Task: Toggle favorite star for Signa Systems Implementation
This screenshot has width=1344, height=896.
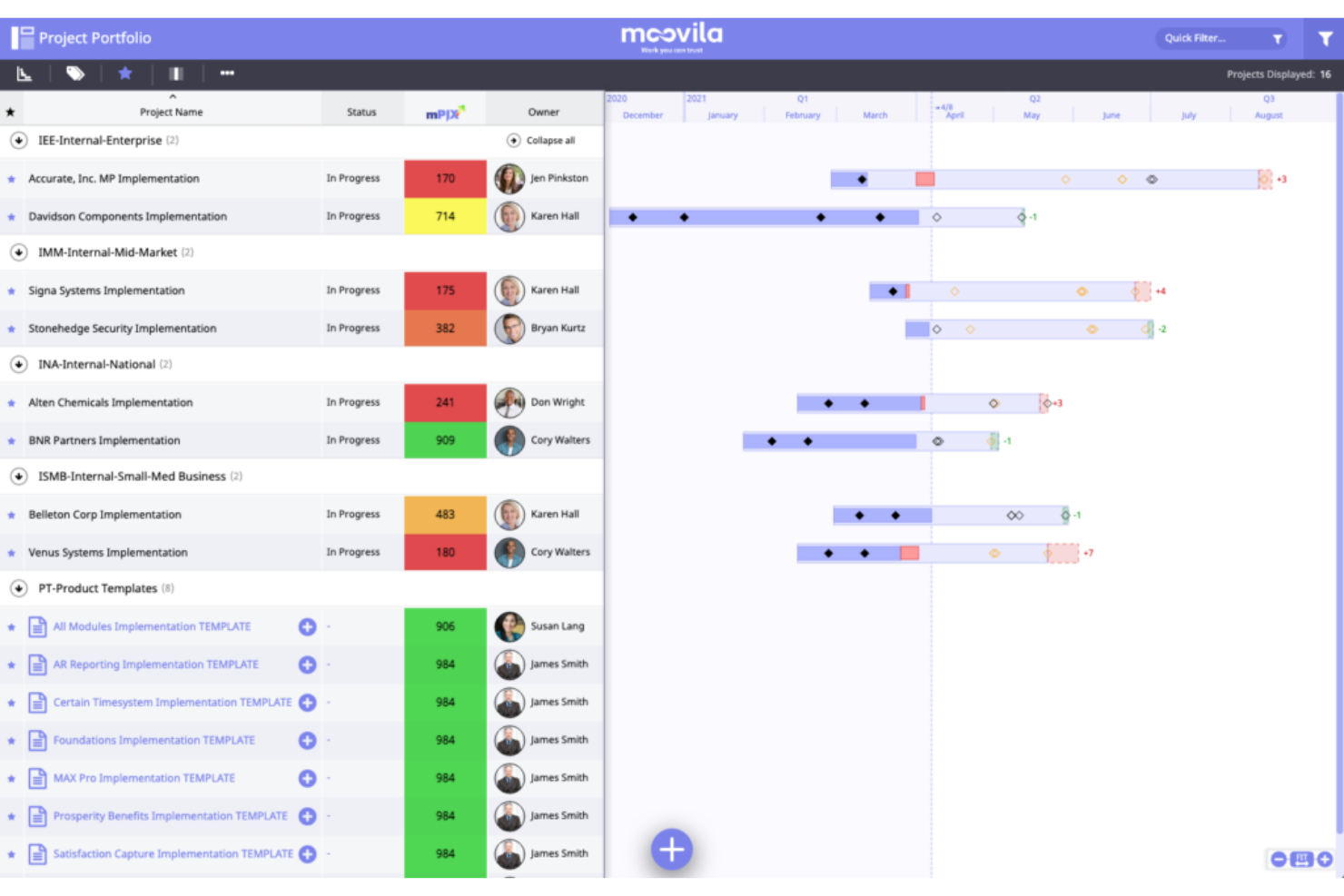Action: pos(11,291)
